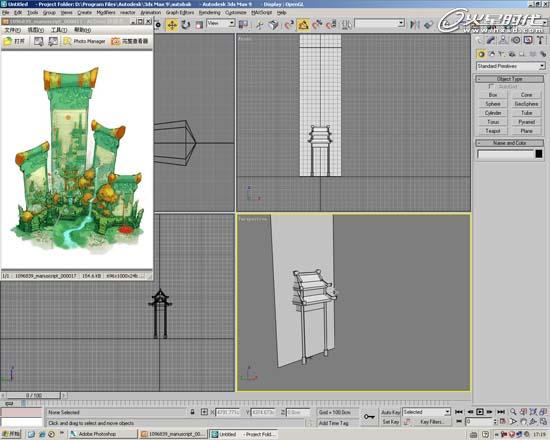The width and height of the screenshot is (550, 440).
Task: Open the Hierarchy panel tab
Action: click(503, 41)
